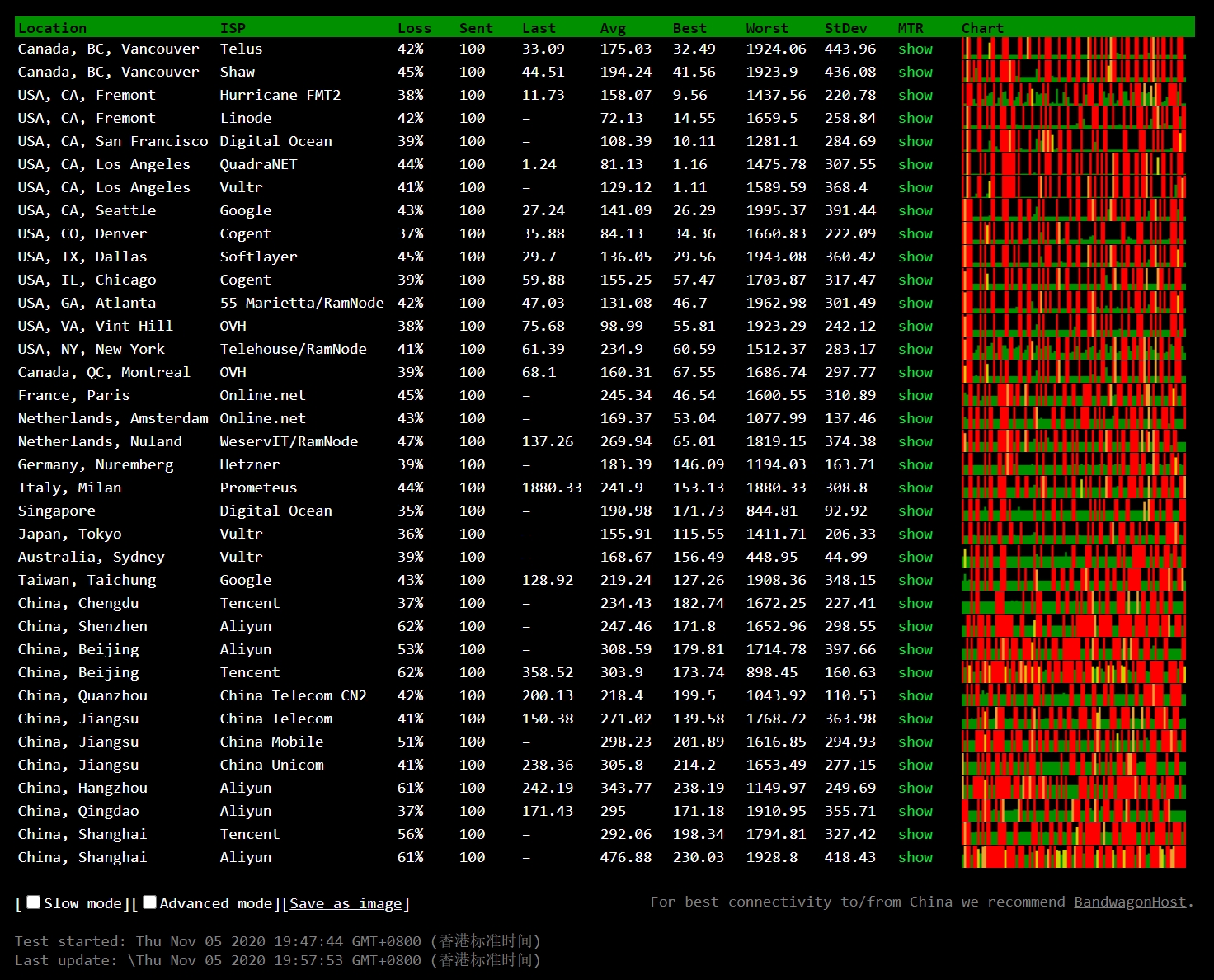Click the 'Test started' timestamp line

click(x=278, y=941)
